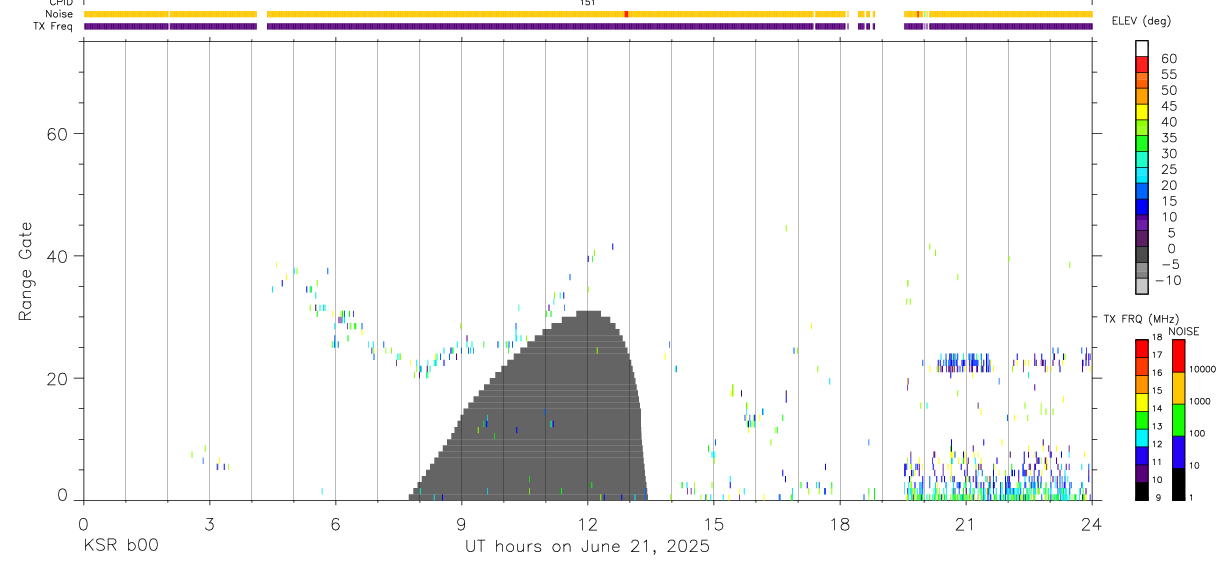The image size is (1228, 567).
Task: Click the Range Gate tick label "40"
Action: (56, 256)
